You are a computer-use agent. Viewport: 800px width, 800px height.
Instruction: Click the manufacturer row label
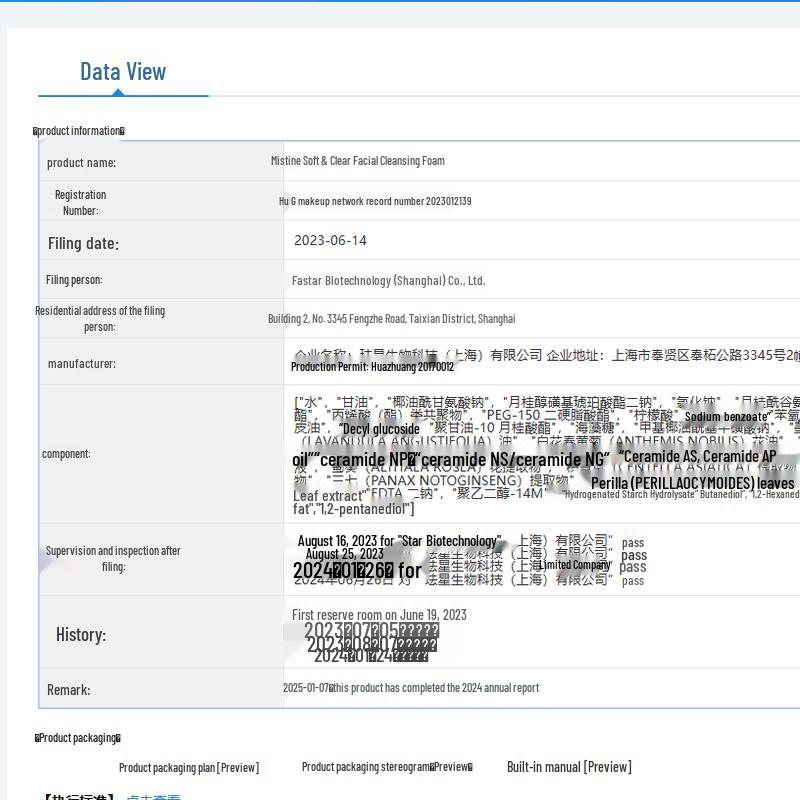81,364
